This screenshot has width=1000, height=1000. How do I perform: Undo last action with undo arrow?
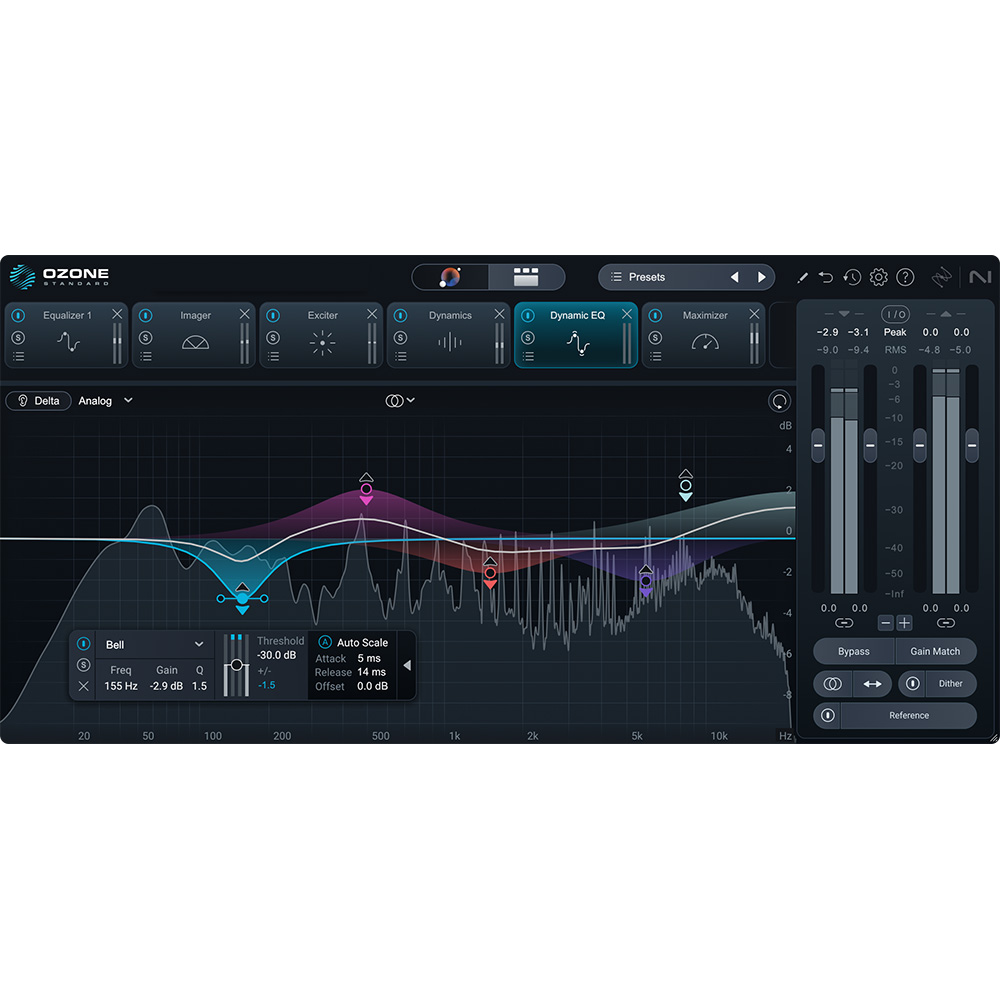(x=826, y=277)
